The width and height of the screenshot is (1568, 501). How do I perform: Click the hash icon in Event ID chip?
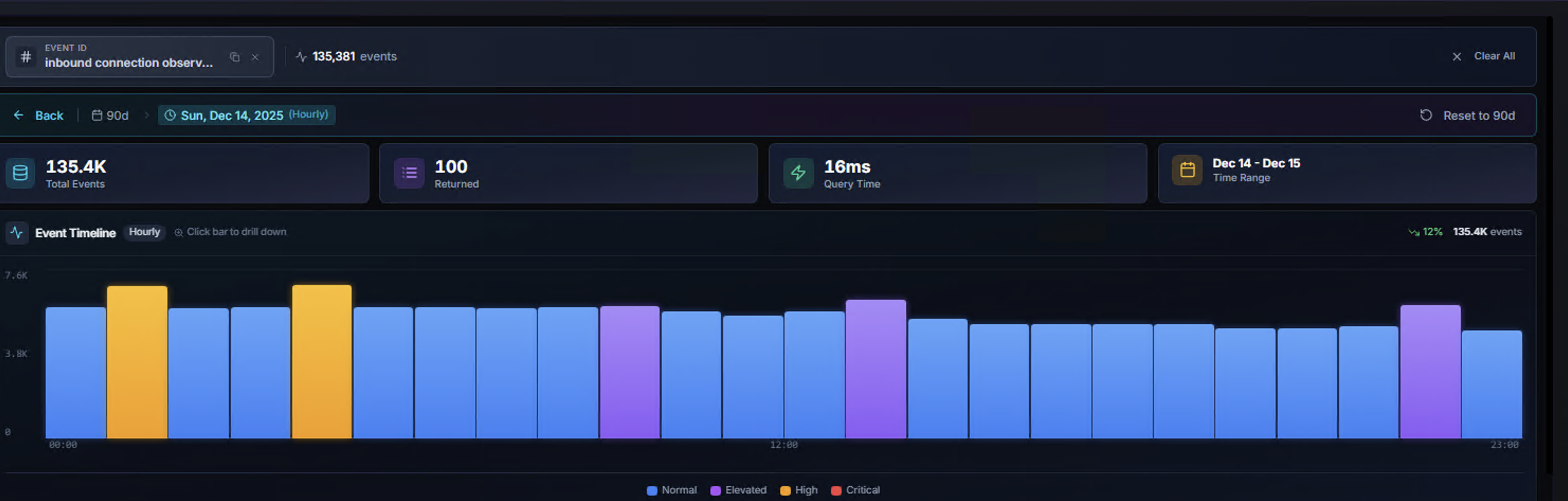click(25, 57)
